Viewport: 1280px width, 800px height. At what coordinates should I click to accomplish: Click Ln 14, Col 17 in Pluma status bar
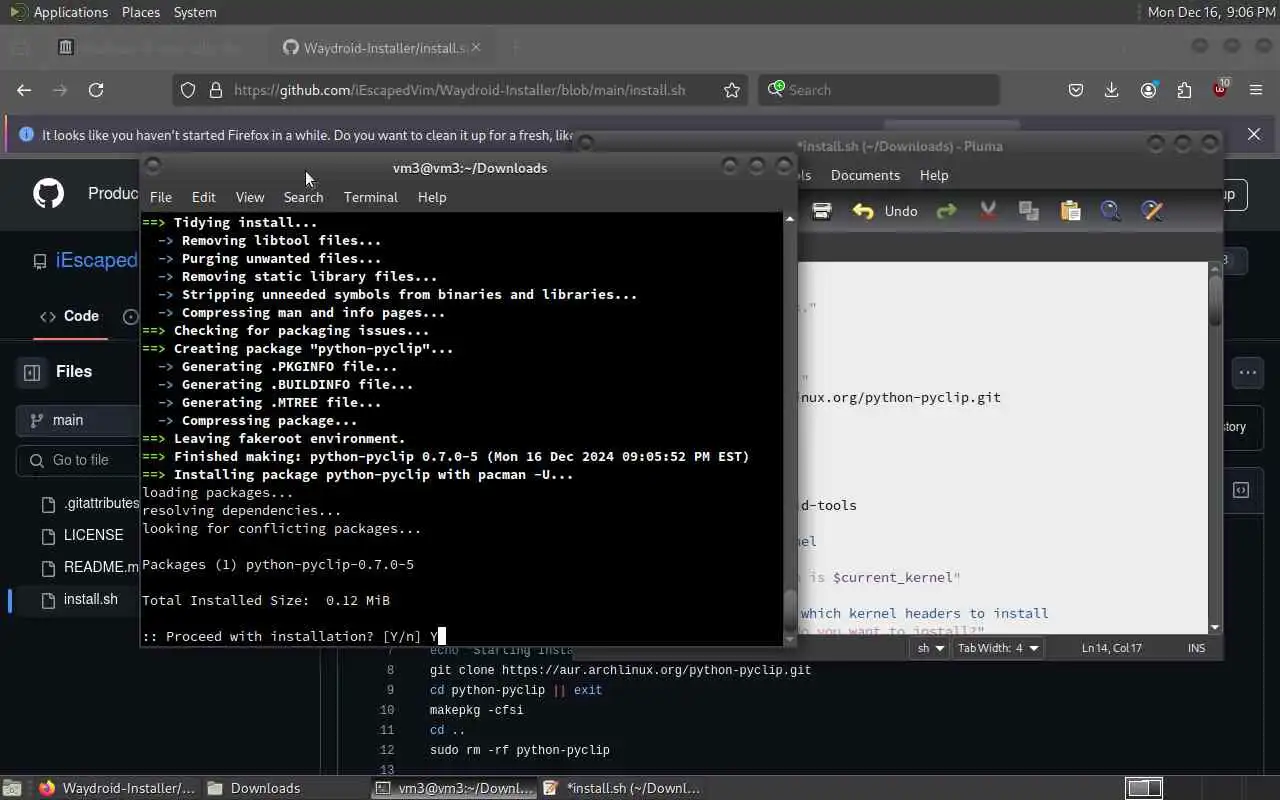pos(1112,648)
